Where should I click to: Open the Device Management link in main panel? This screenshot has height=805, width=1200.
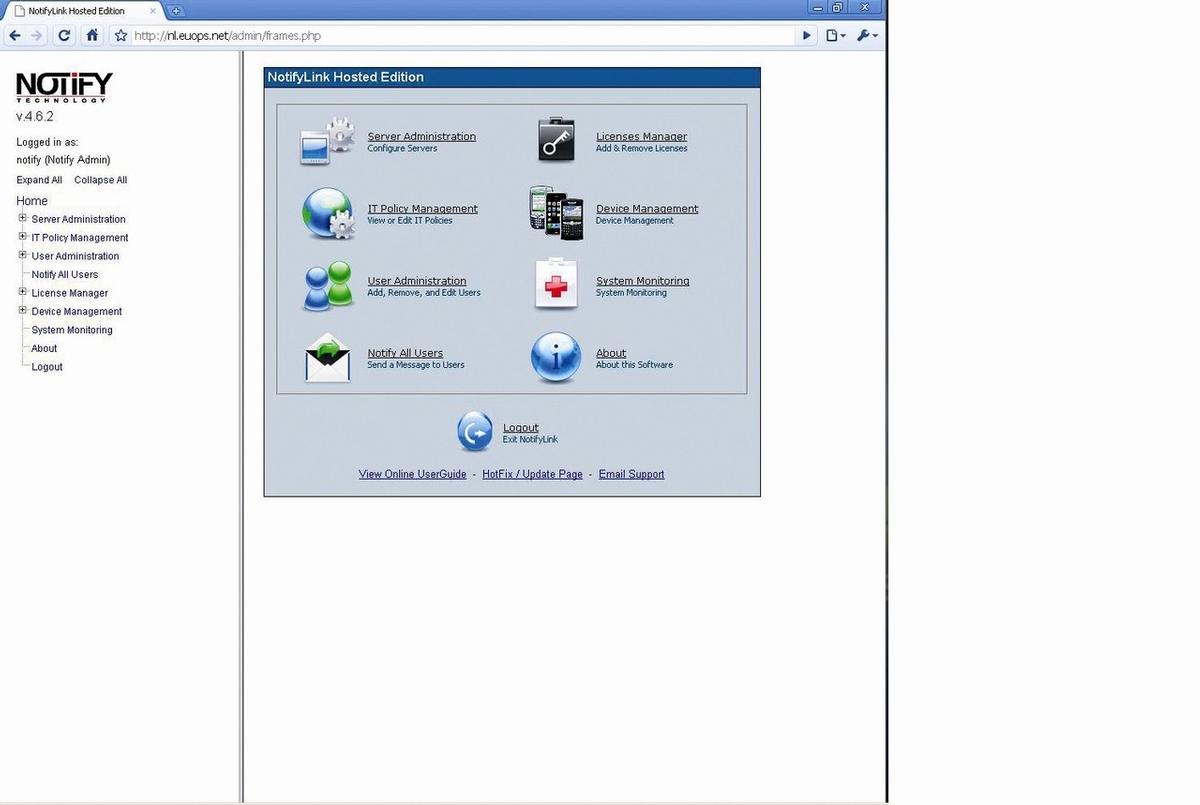point(647,209)
